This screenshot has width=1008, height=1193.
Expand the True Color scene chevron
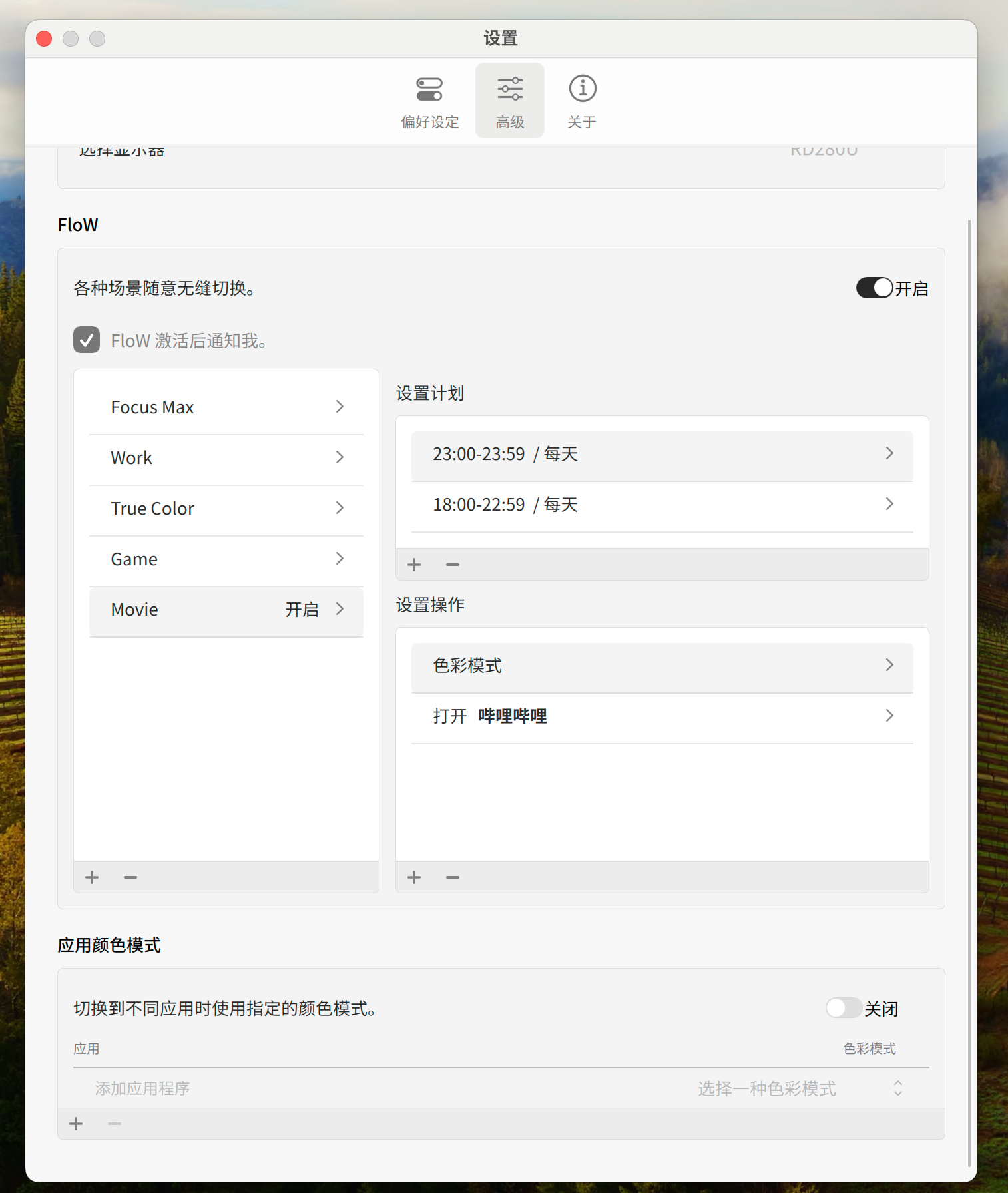340,508
